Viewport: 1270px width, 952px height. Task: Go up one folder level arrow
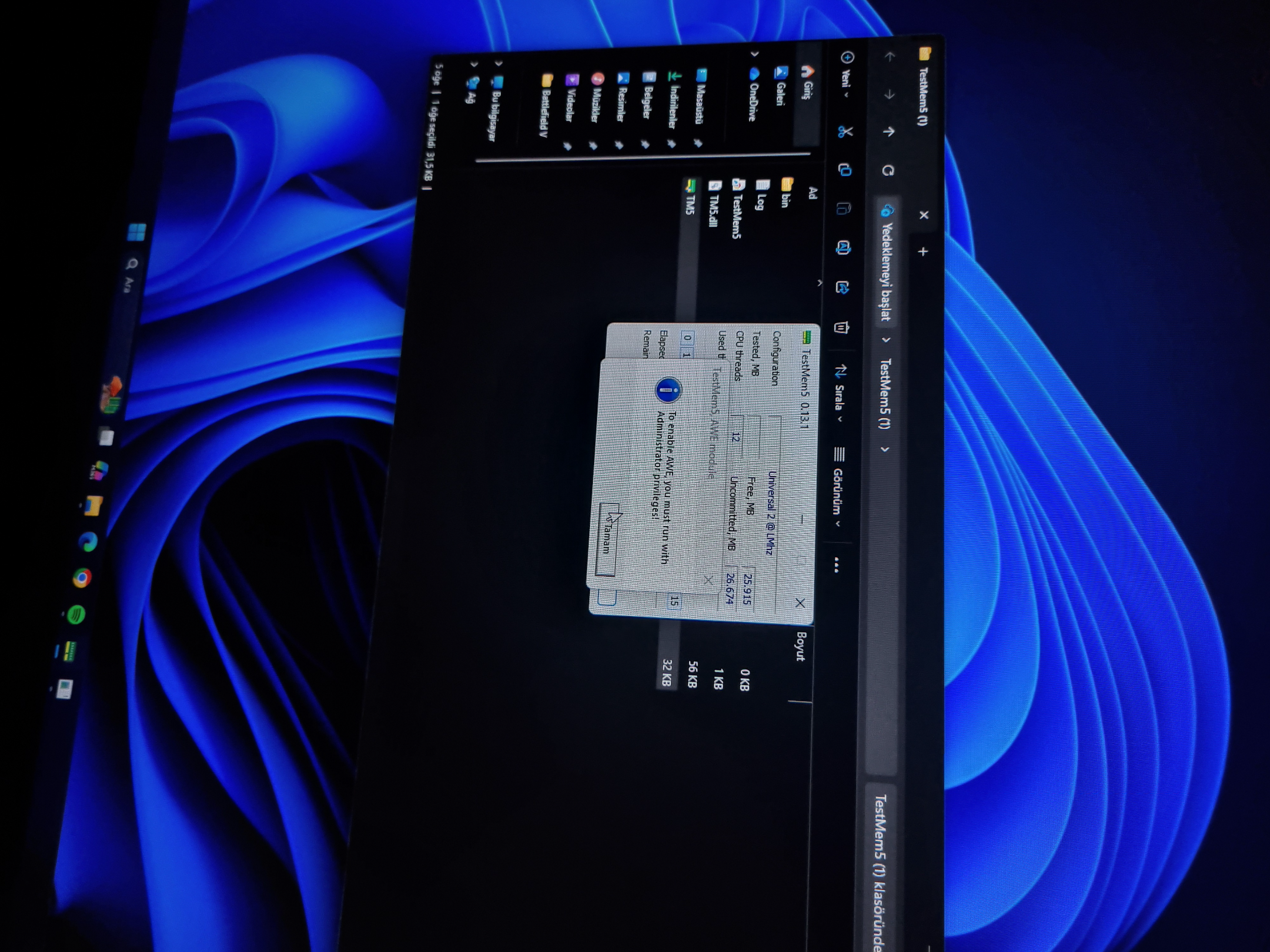click(x=888, y=132)
